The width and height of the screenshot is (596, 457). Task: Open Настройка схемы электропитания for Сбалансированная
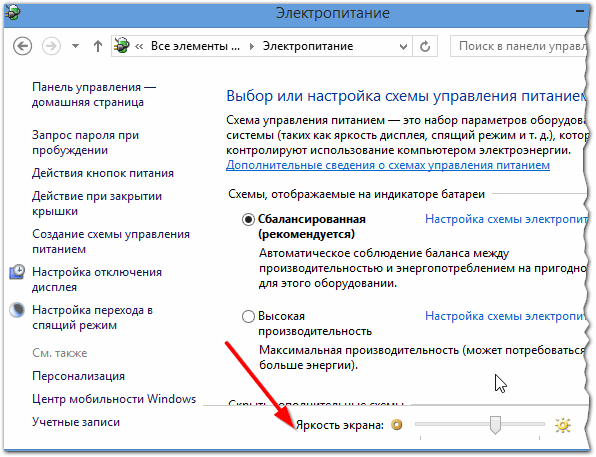pyautogui.click(x=506, y=219)
